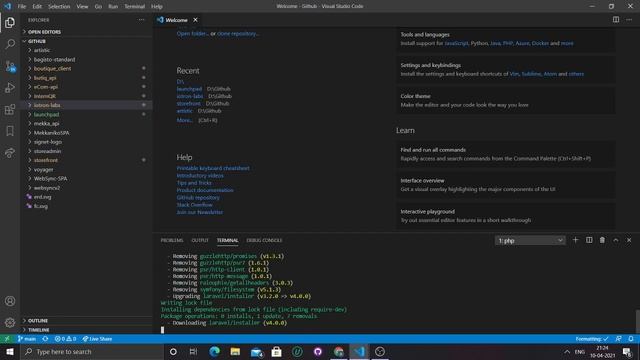Open errors and warnings count in status bar

tap(65, 339)
